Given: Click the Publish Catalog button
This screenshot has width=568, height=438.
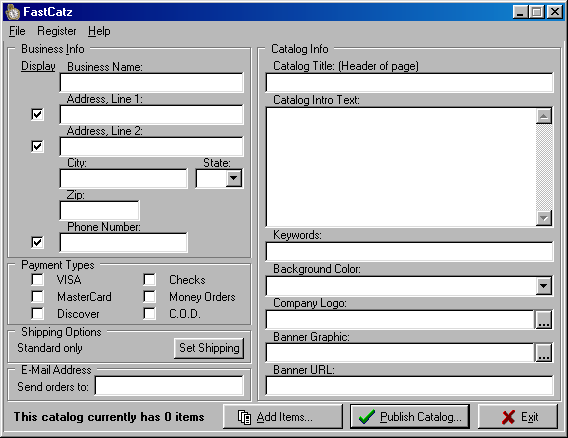Looking at the screenshot, I should [410, 417].
